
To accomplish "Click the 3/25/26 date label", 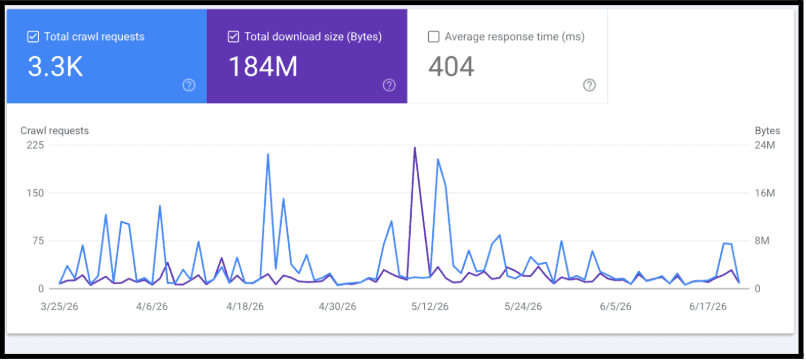I will (x=60, y=307).
